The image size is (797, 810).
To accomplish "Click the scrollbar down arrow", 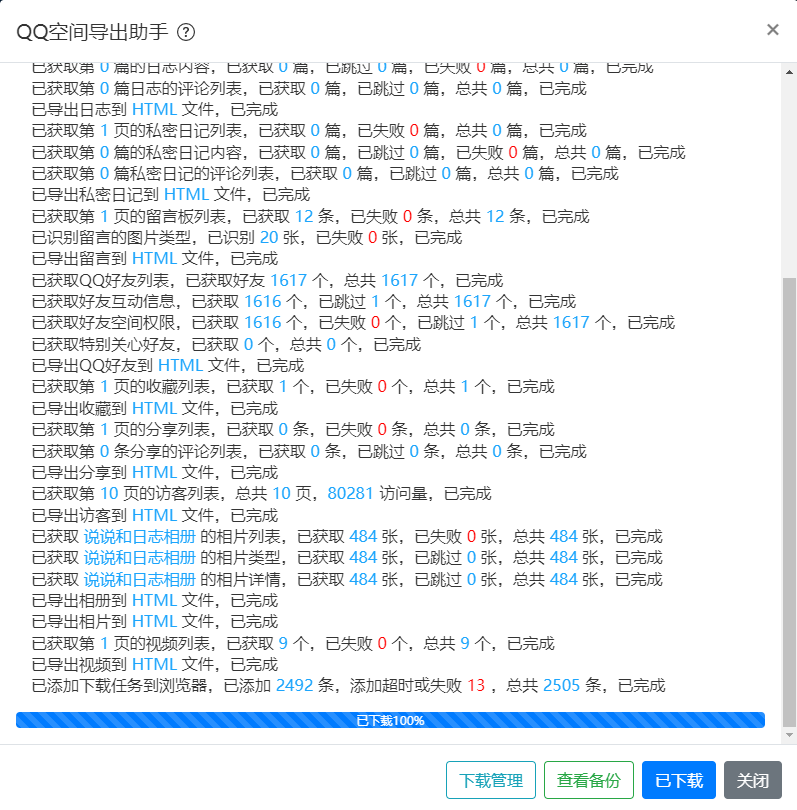I will [789, 735].
